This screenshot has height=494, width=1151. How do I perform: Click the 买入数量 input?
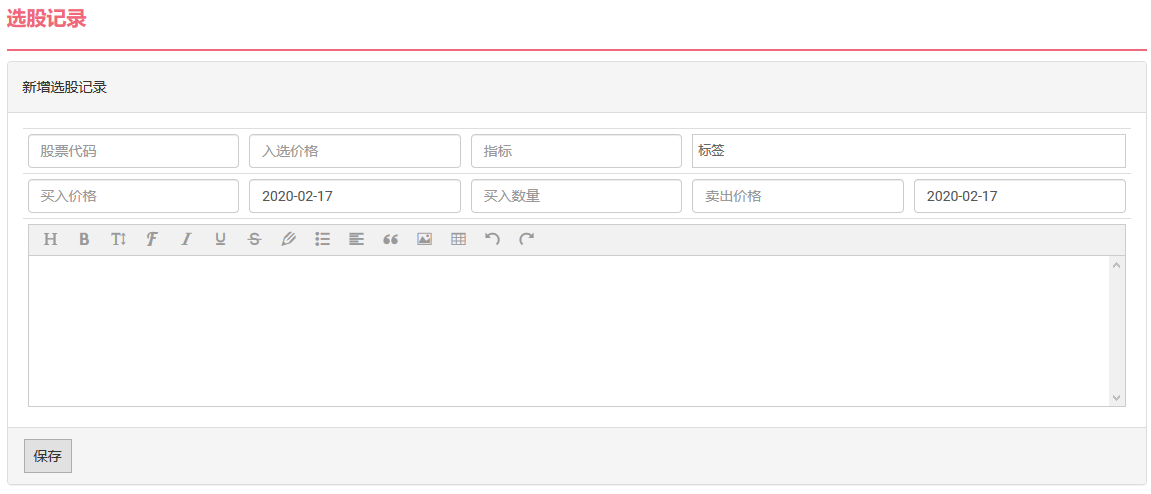(576, 196)
